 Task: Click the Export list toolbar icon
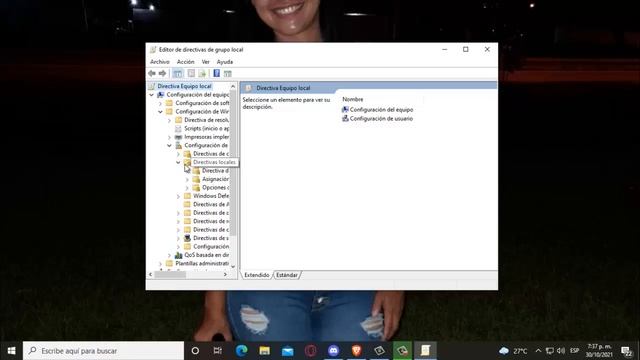202,73
